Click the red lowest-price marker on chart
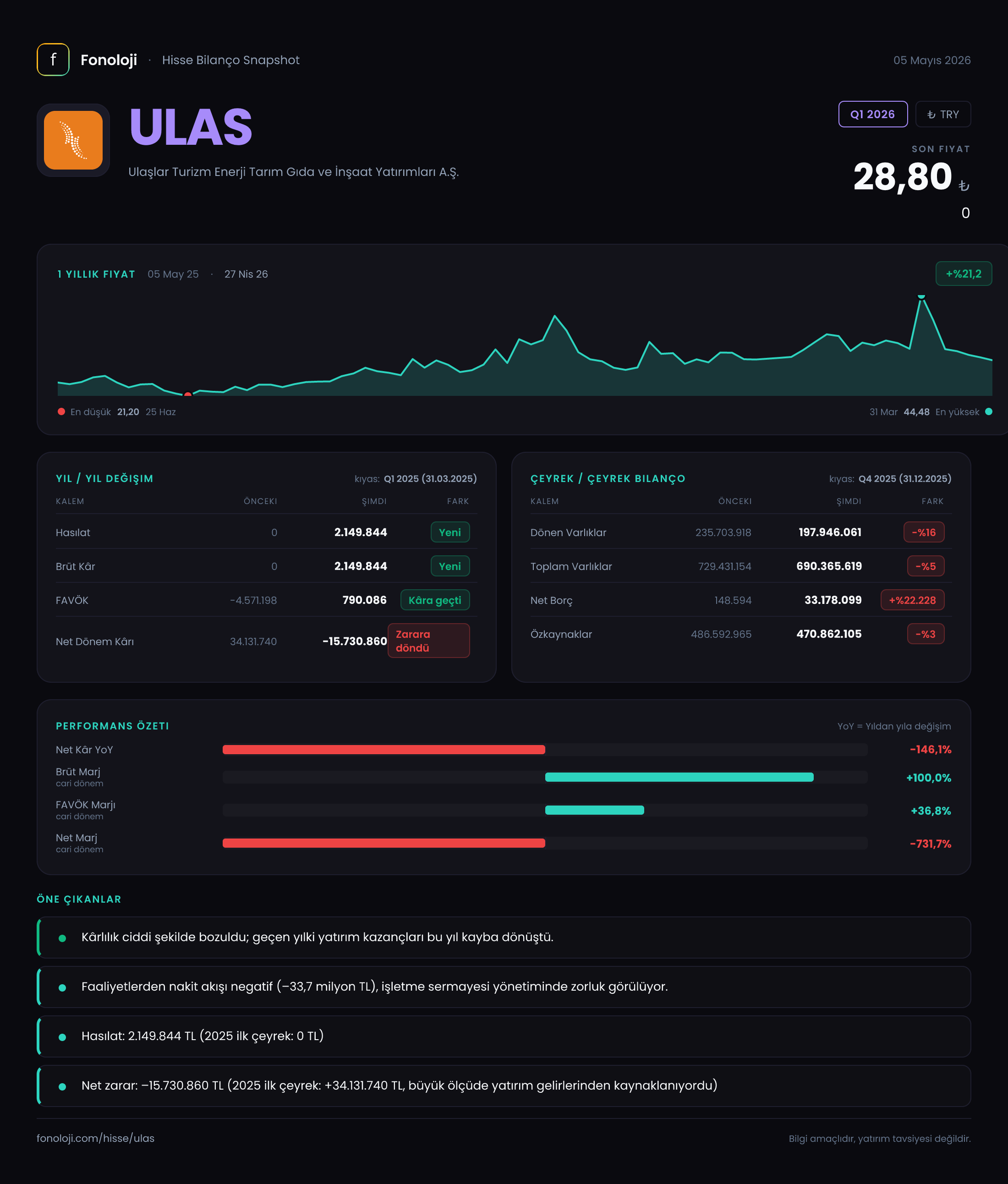This screenshot has width=1008, height=1184. [x=187, y=395]
